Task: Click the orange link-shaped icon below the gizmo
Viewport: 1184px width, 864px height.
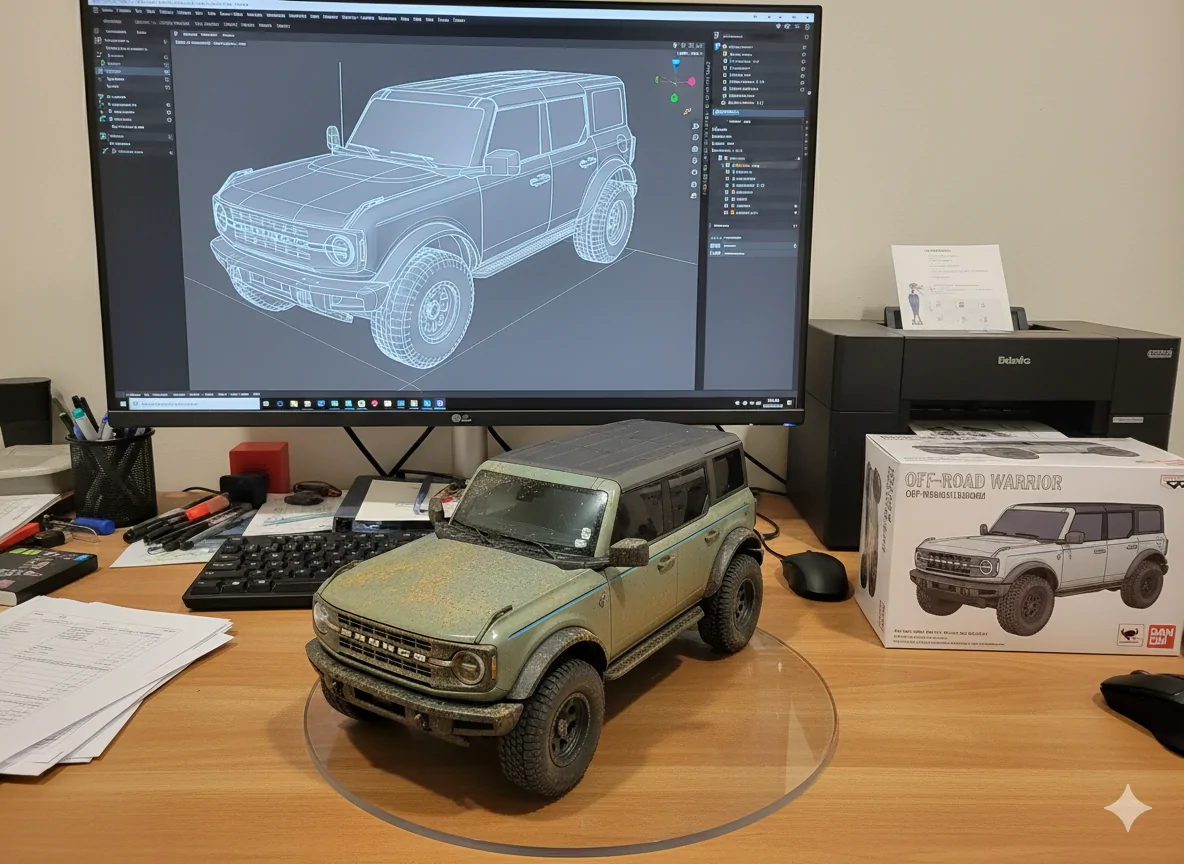Action: pyautogui.click(x=687, y=111)
